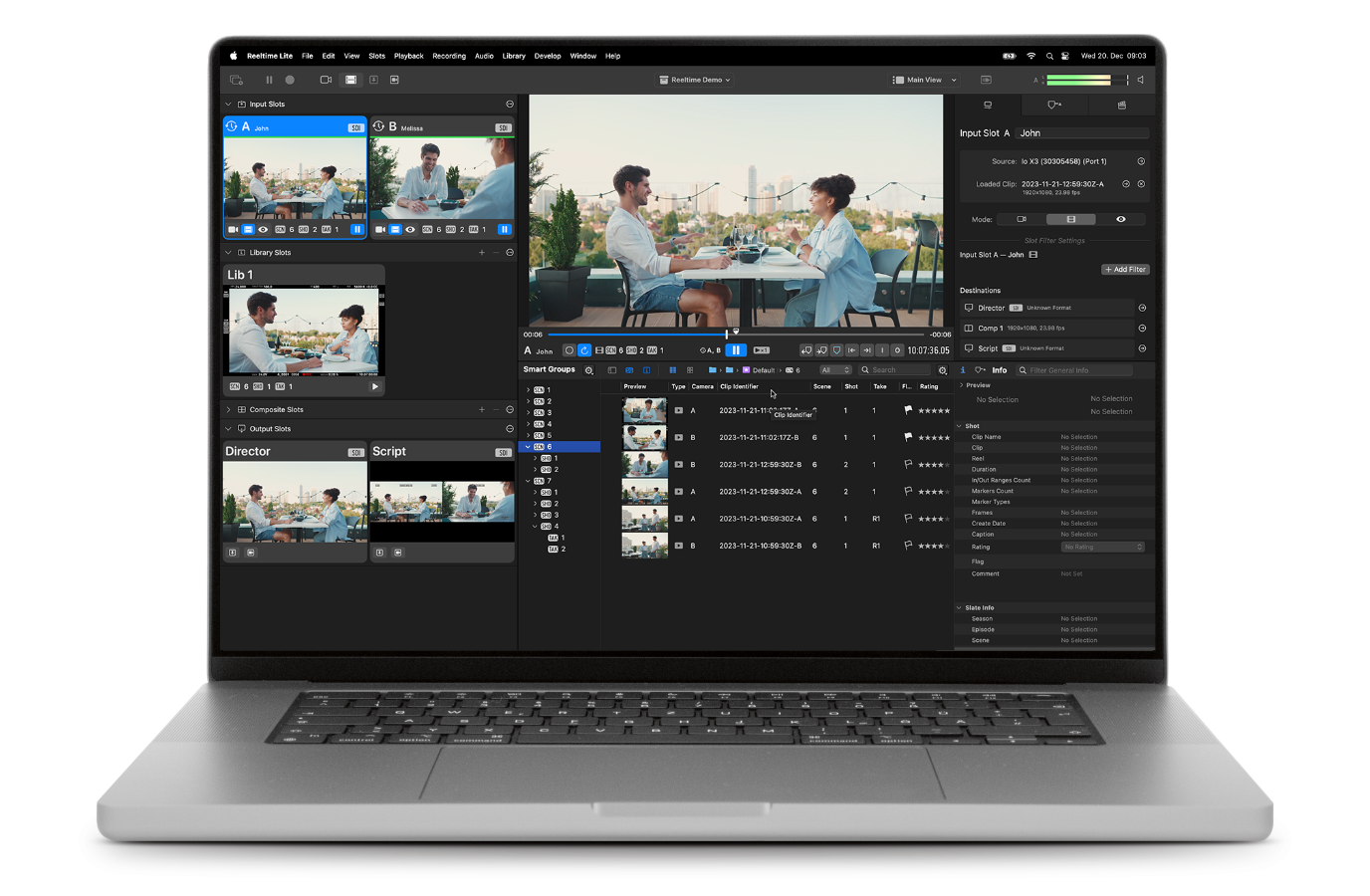Toggle the eye view mode on slot A John
Screen dimensions: 1370x896
pos(263,229)
